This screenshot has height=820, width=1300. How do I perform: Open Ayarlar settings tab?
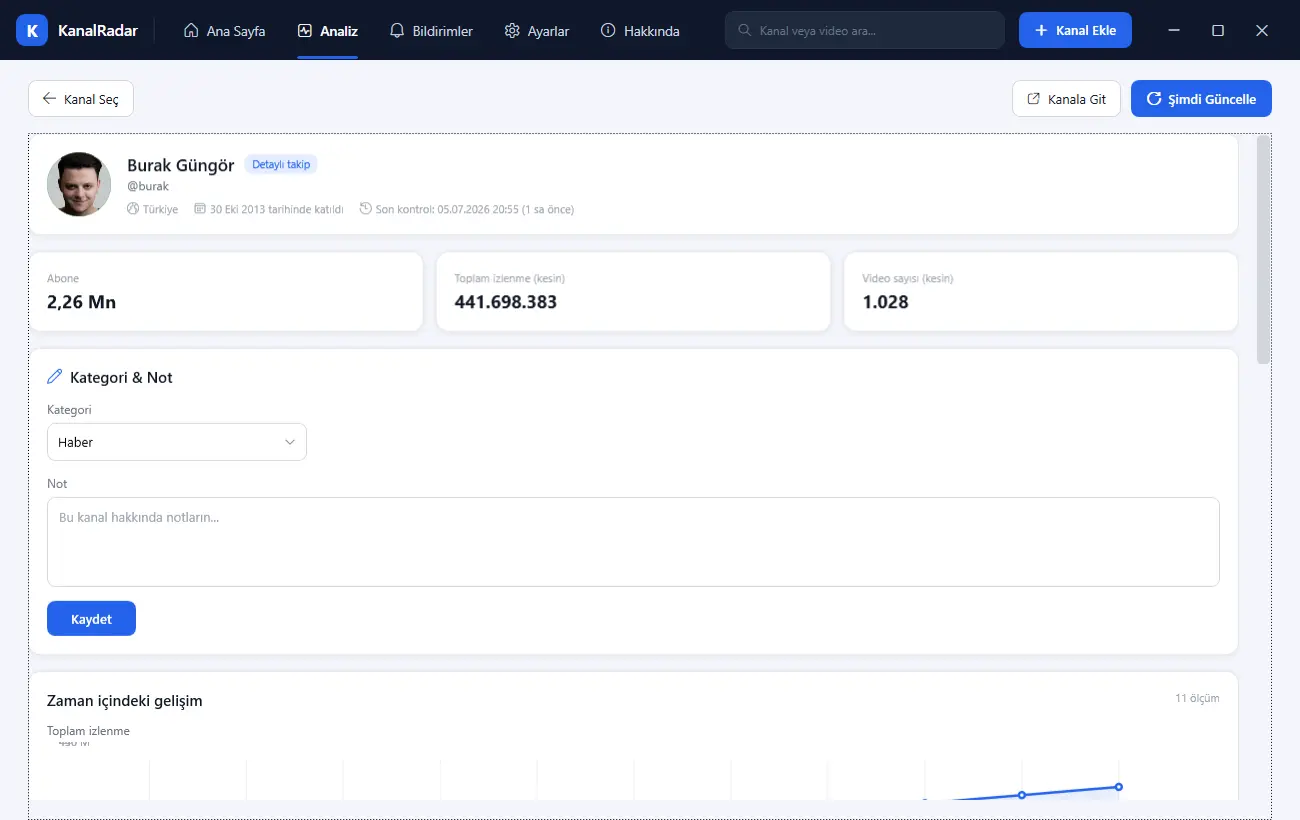coord(537,31)
